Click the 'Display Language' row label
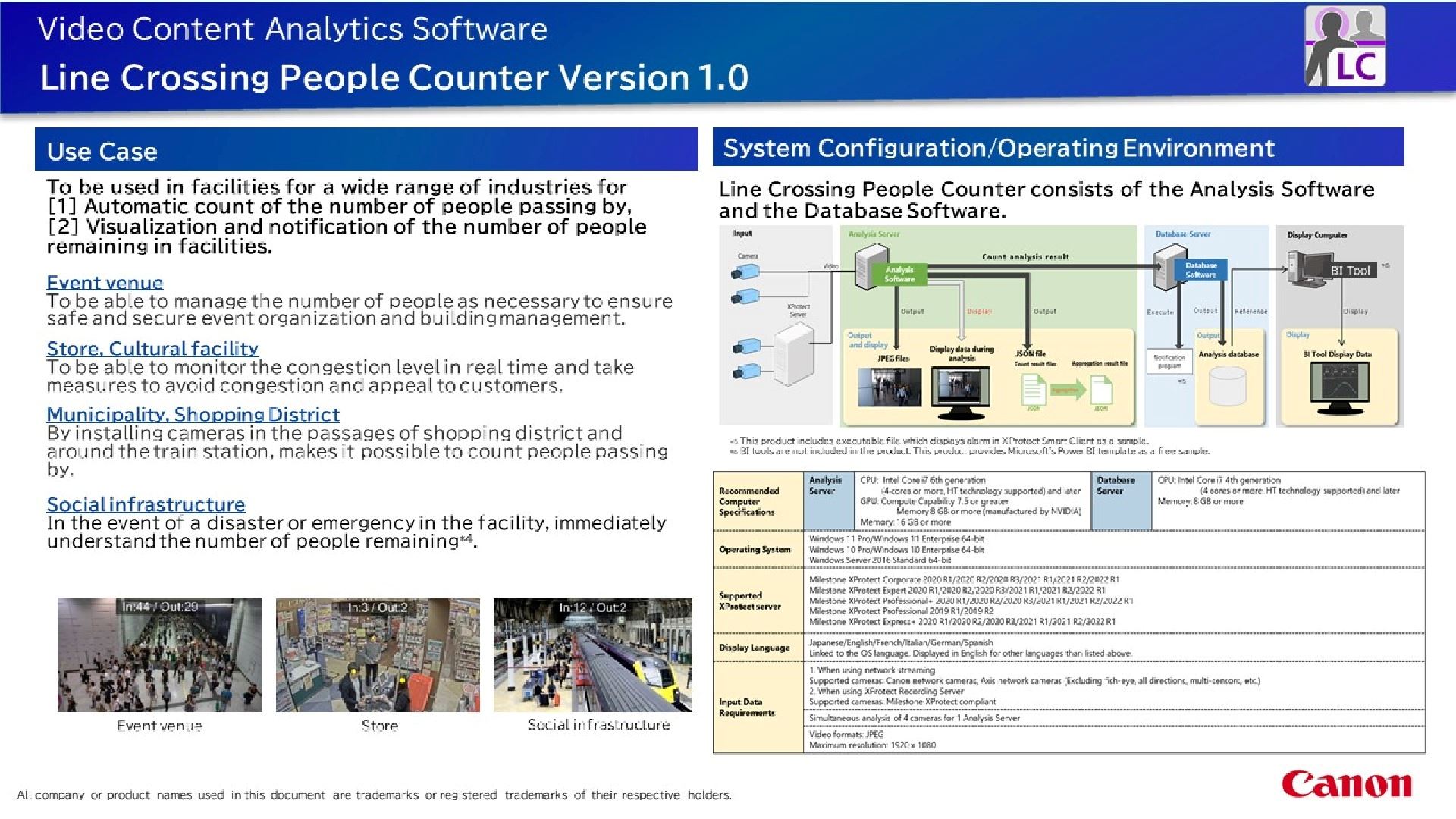 [x=754, y=648]
